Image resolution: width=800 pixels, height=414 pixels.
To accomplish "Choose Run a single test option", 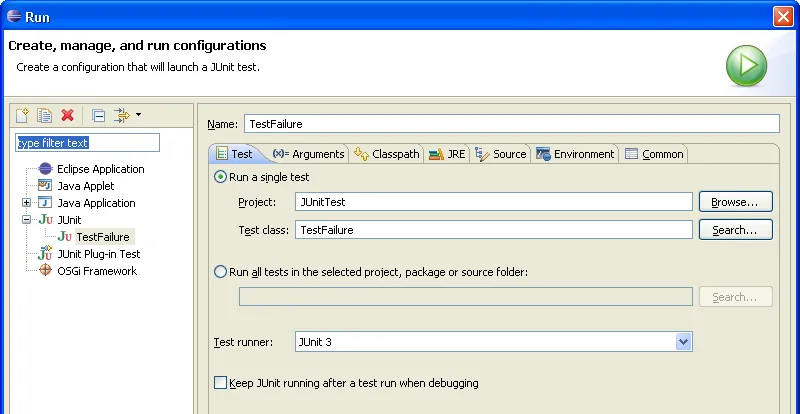I will point(262,177).
